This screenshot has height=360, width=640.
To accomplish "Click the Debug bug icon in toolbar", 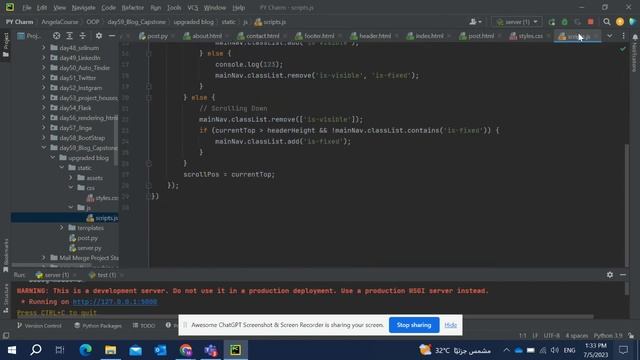I will [x=564, y=22].
